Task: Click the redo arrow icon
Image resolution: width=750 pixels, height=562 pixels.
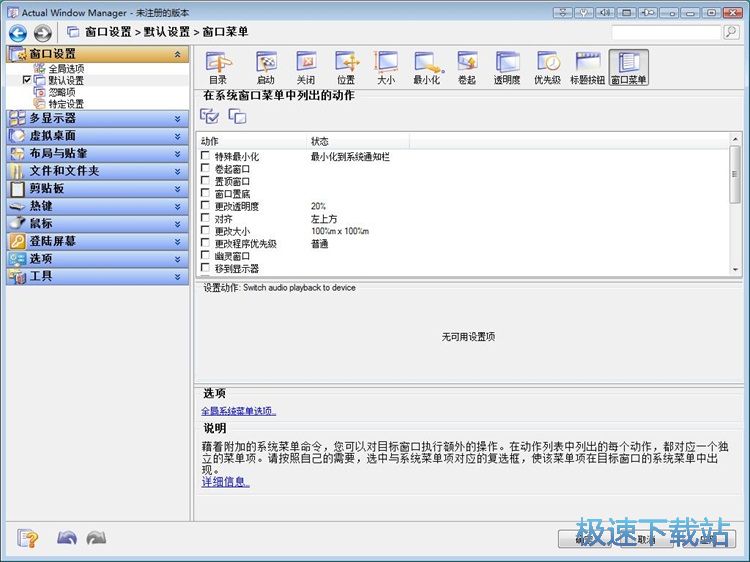Action: click(x=96, y=538)
